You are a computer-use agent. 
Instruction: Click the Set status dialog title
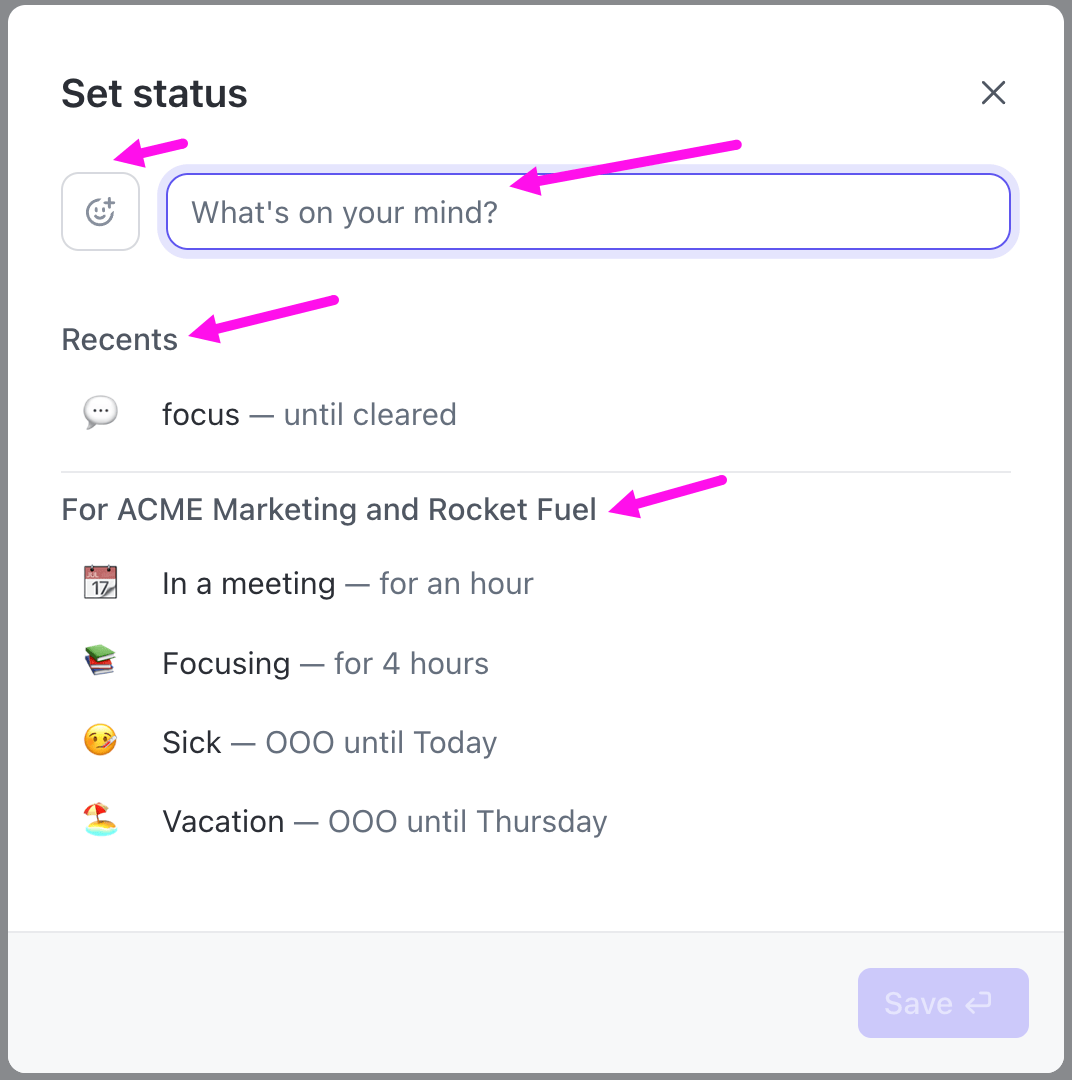point(154,92)
